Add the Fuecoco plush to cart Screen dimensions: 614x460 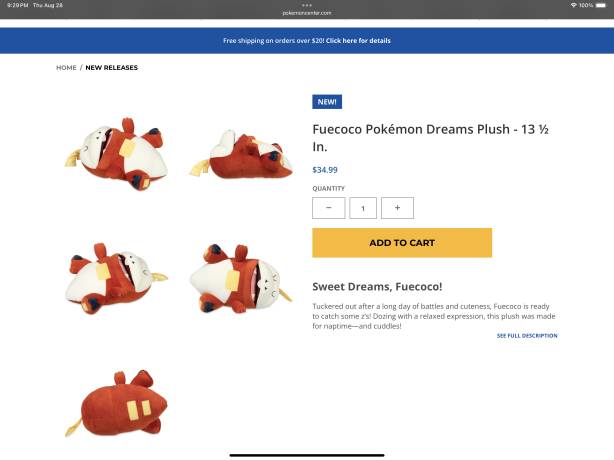tap(402, 243)
